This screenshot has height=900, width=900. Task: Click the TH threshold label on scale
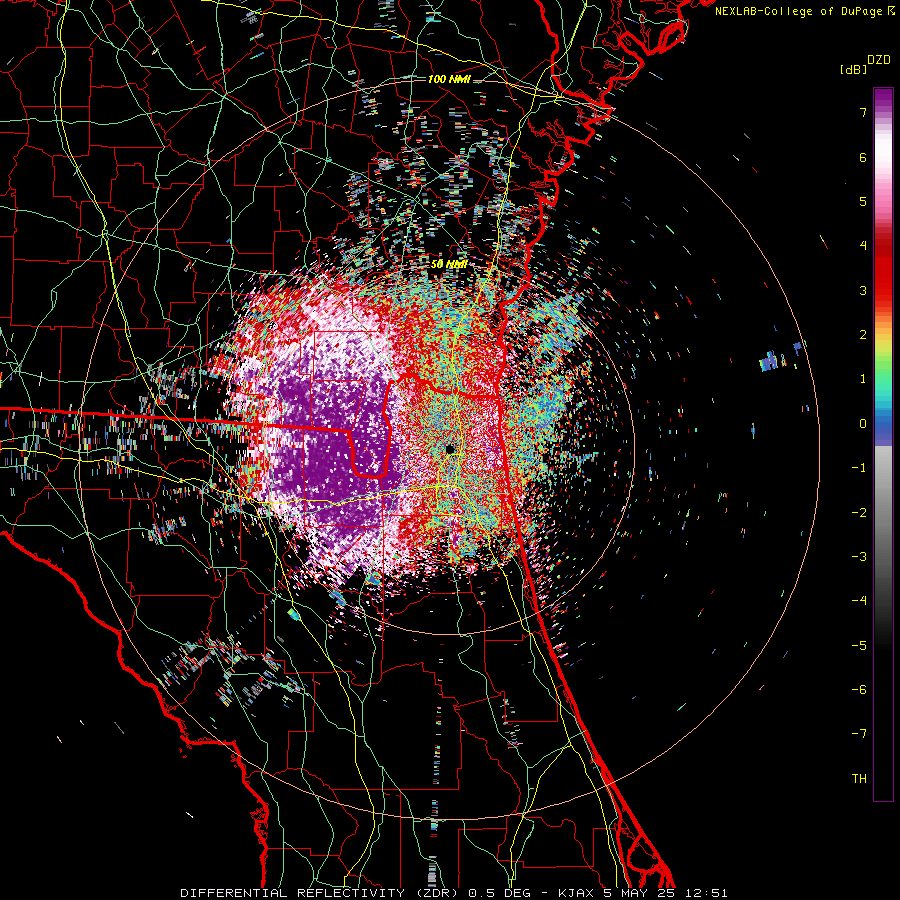[x=859, y=779]
